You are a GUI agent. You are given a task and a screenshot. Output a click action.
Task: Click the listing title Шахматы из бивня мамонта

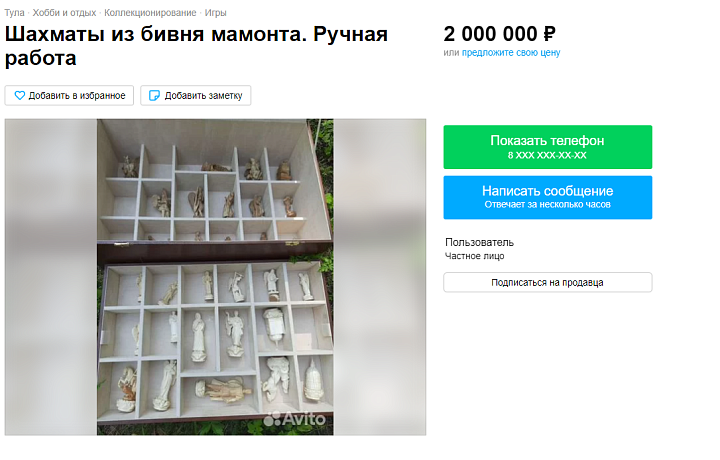pos(197,46)
